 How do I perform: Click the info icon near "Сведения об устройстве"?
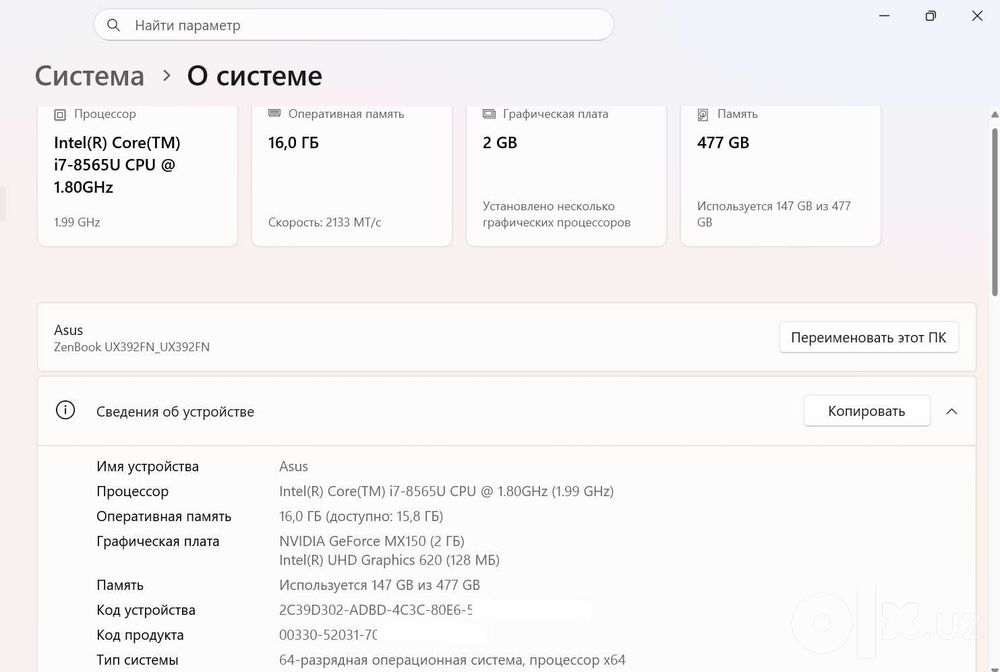pyautogui.click(x=65, y=410)
